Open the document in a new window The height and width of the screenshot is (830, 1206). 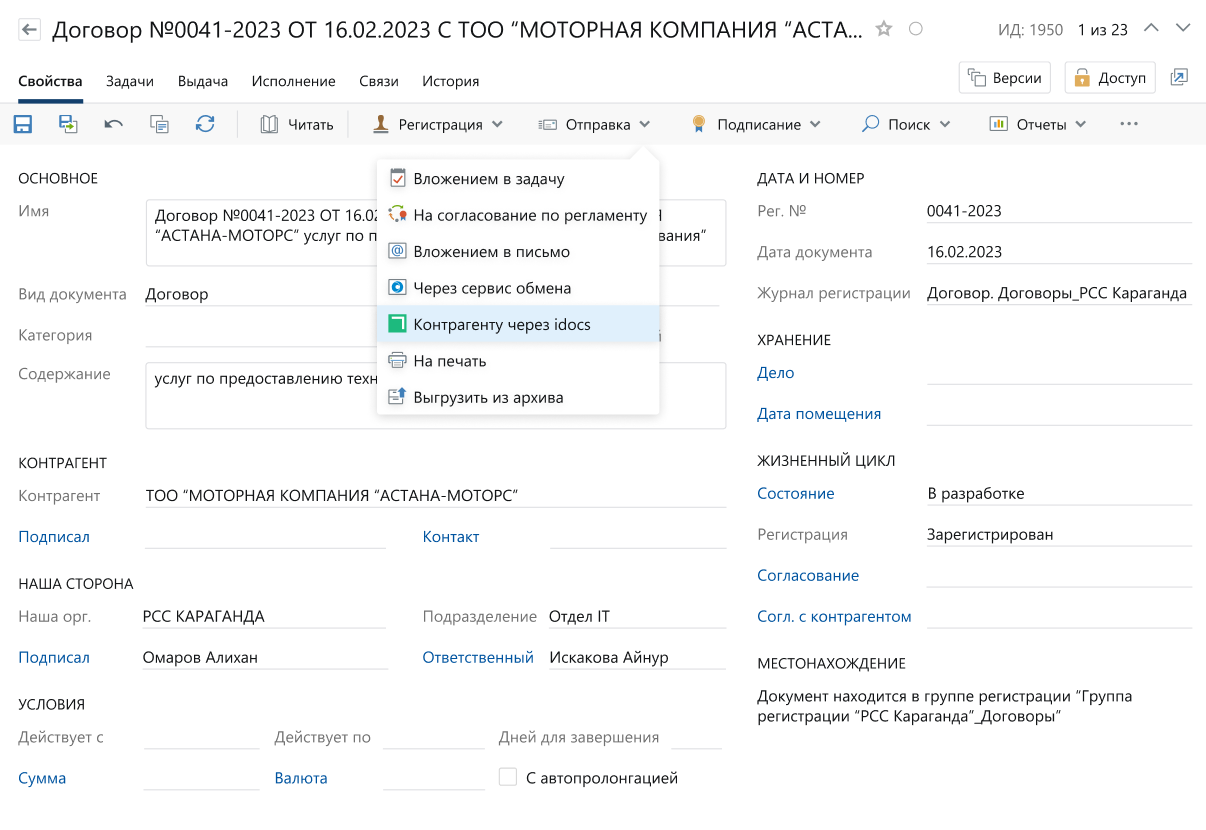1179,75
